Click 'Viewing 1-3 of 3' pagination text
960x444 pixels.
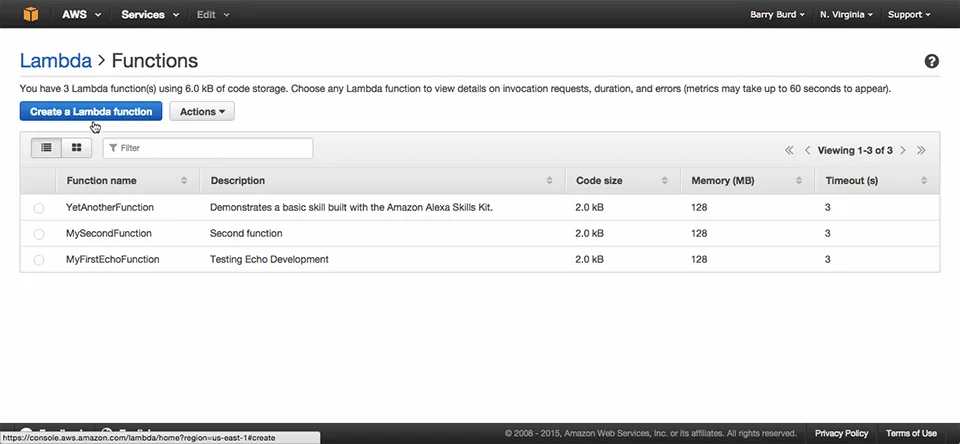tap(855, 150)
